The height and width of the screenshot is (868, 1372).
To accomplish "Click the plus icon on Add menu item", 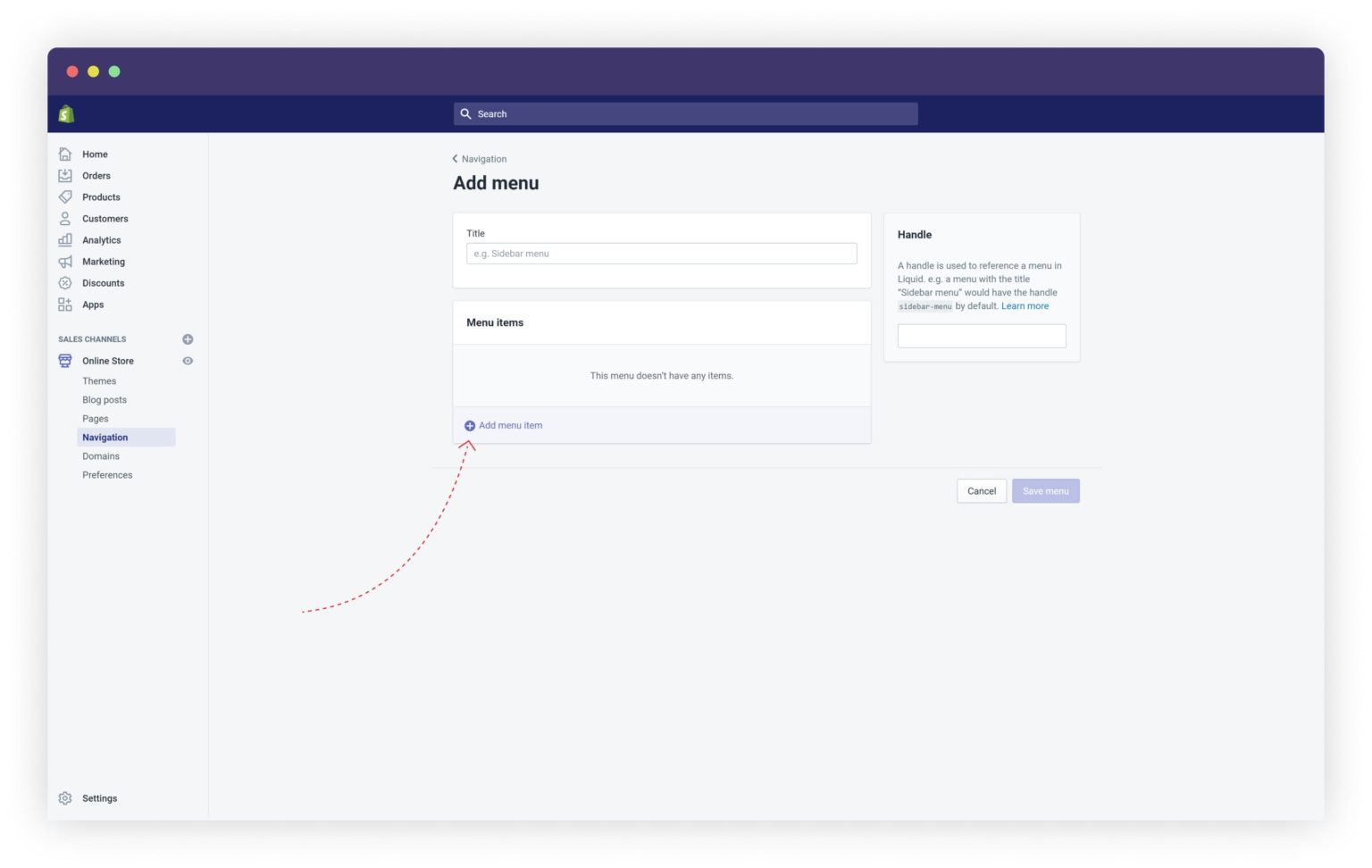I will [471, 425].
